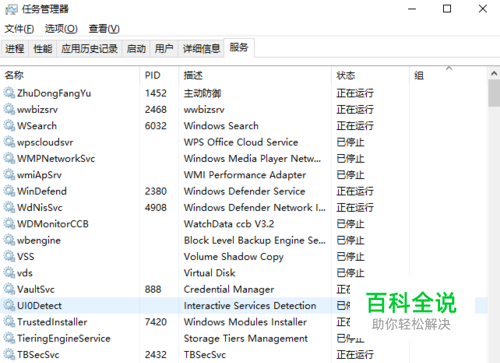This screenshot has height=363, width=500.
Task: Click Interactive Services Detection description
Action: tap(250, 305)
